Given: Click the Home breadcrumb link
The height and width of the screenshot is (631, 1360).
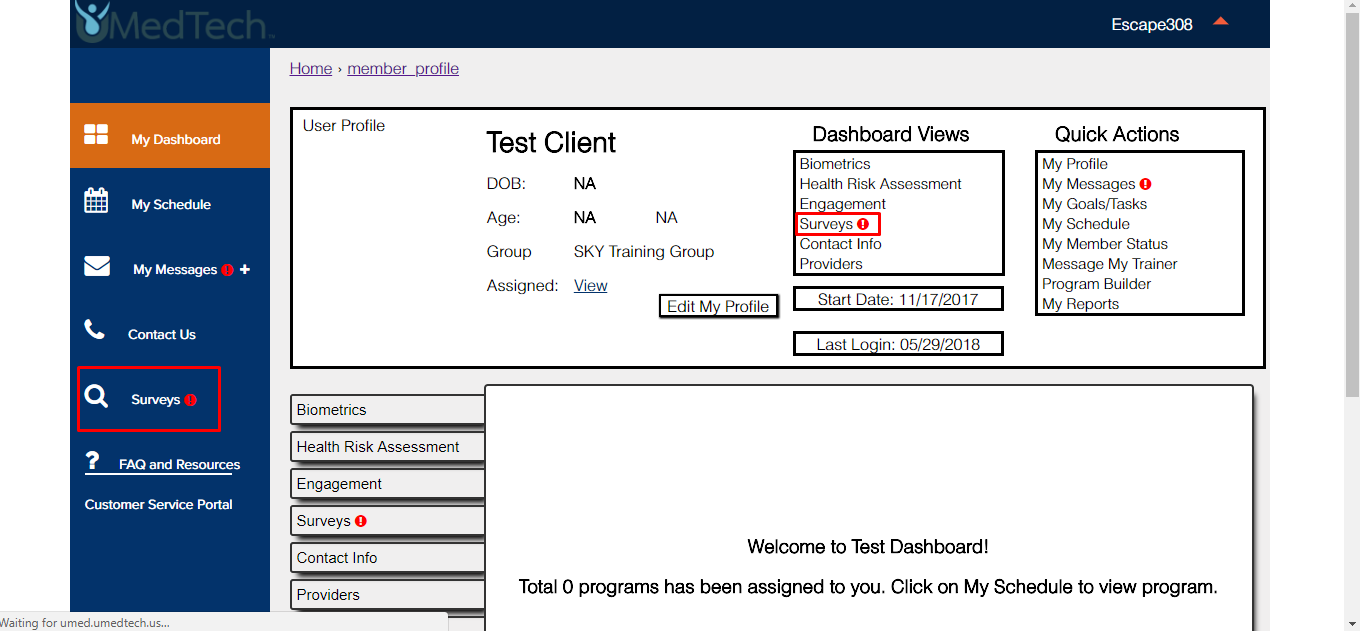Looking at the screenshot, I should pos(311,69).
